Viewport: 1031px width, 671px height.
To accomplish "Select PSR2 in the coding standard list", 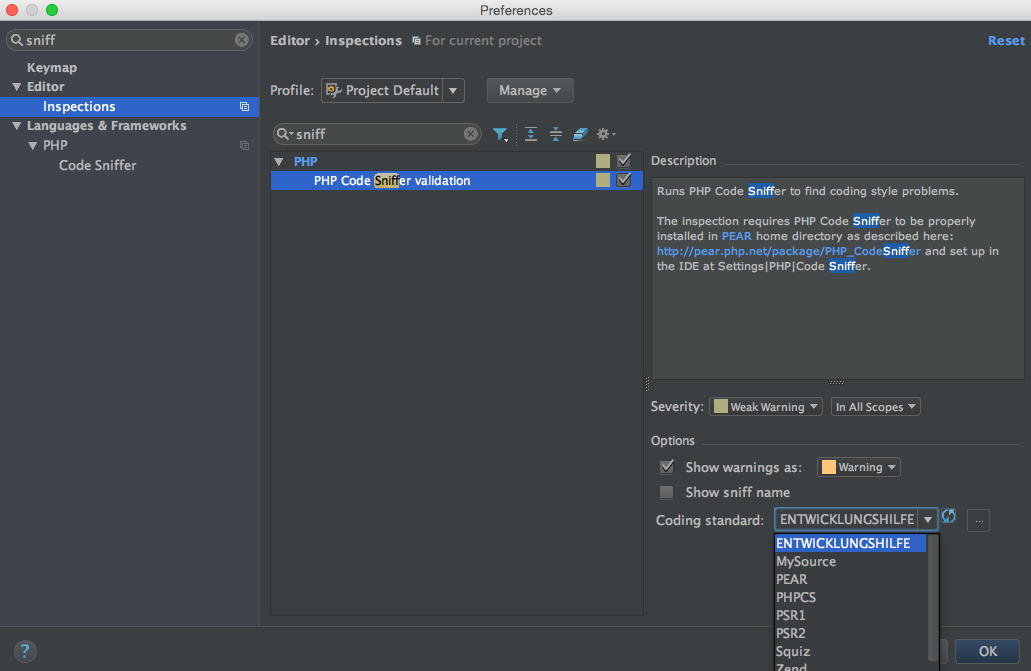I will point(791,633).
